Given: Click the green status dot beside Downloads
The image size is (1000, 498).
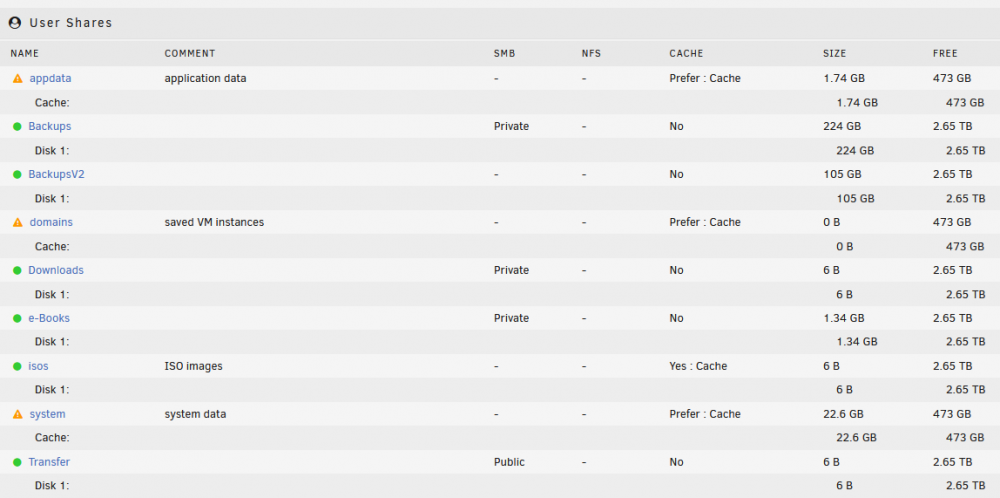Looking at the screenshot, I should (x=17, y=270).
